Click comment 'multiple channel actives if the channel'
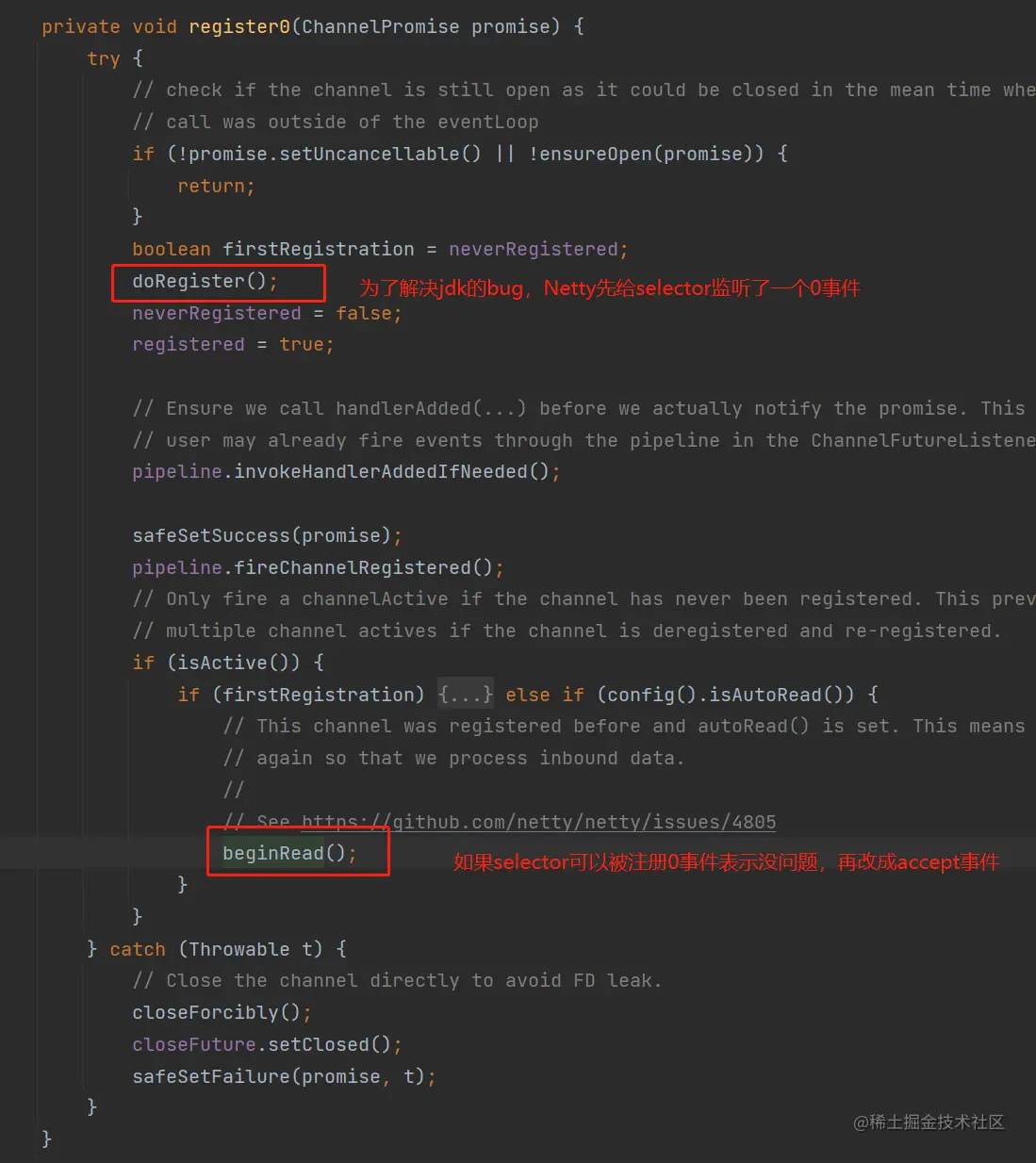Viewport: 1036px width, 1163px height. pos(567,631)
